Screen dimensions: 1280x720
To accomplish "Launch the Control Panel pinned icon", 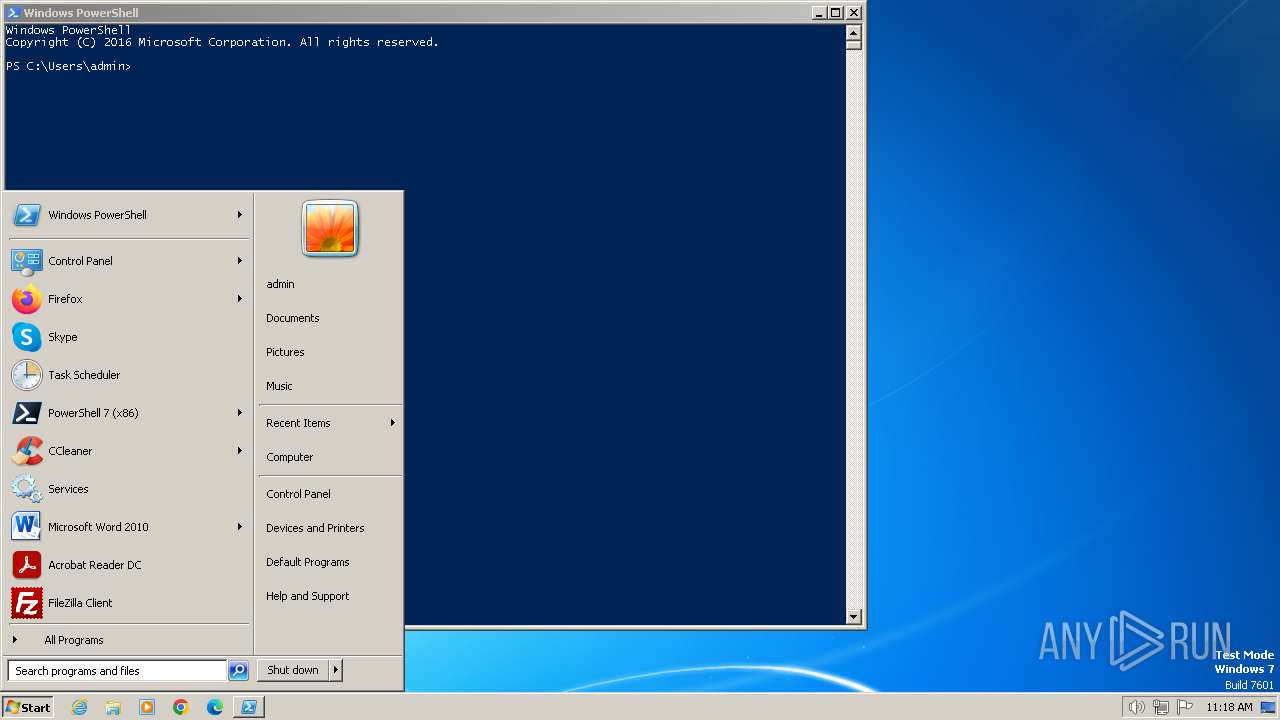I will pyautogui.click(x=27, y=261).
